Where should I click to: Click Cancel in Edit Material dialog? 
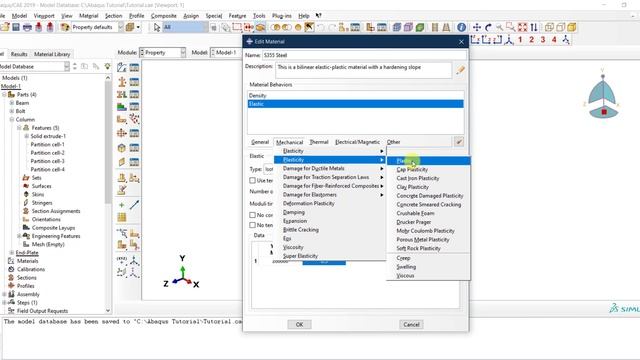(x=411, y=324)
